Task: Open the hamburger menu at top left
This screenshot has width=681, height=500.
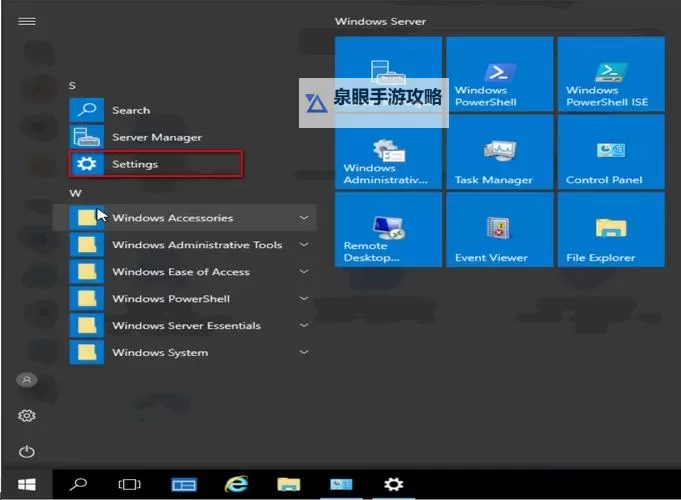Action: point(26,21)
